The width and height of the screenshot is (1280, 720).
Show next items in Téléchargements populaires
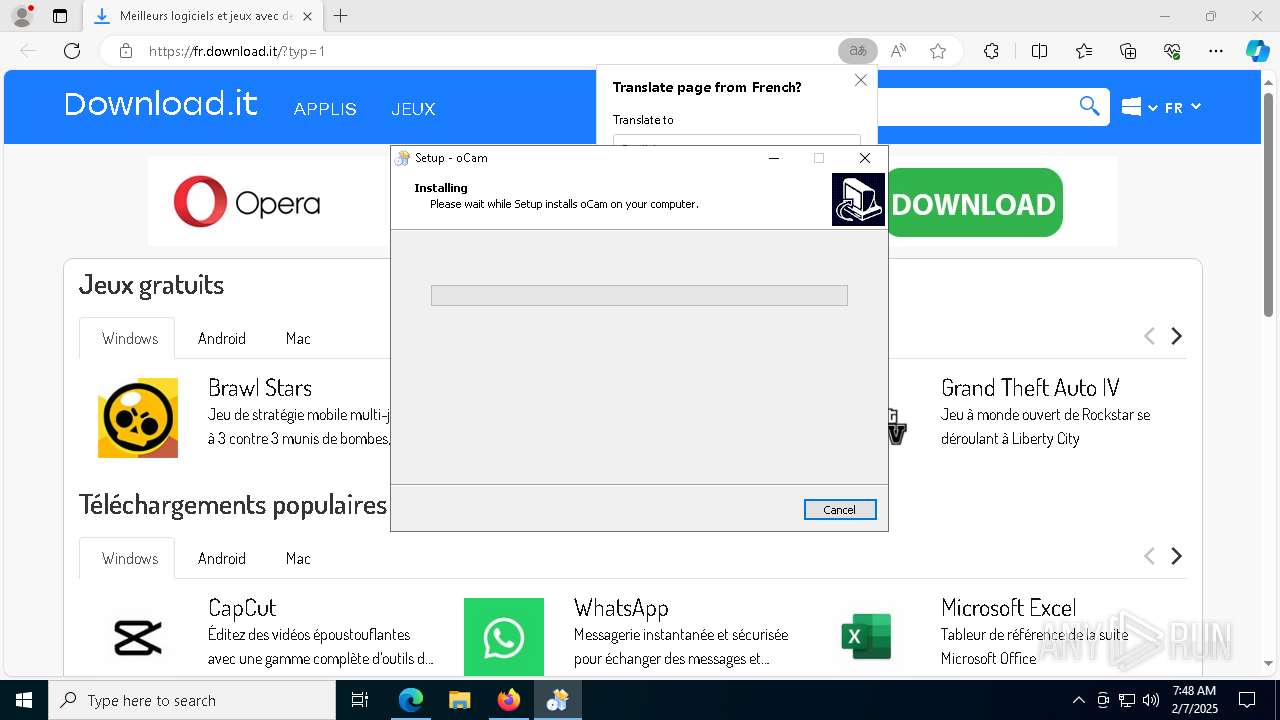[1177, 556]
